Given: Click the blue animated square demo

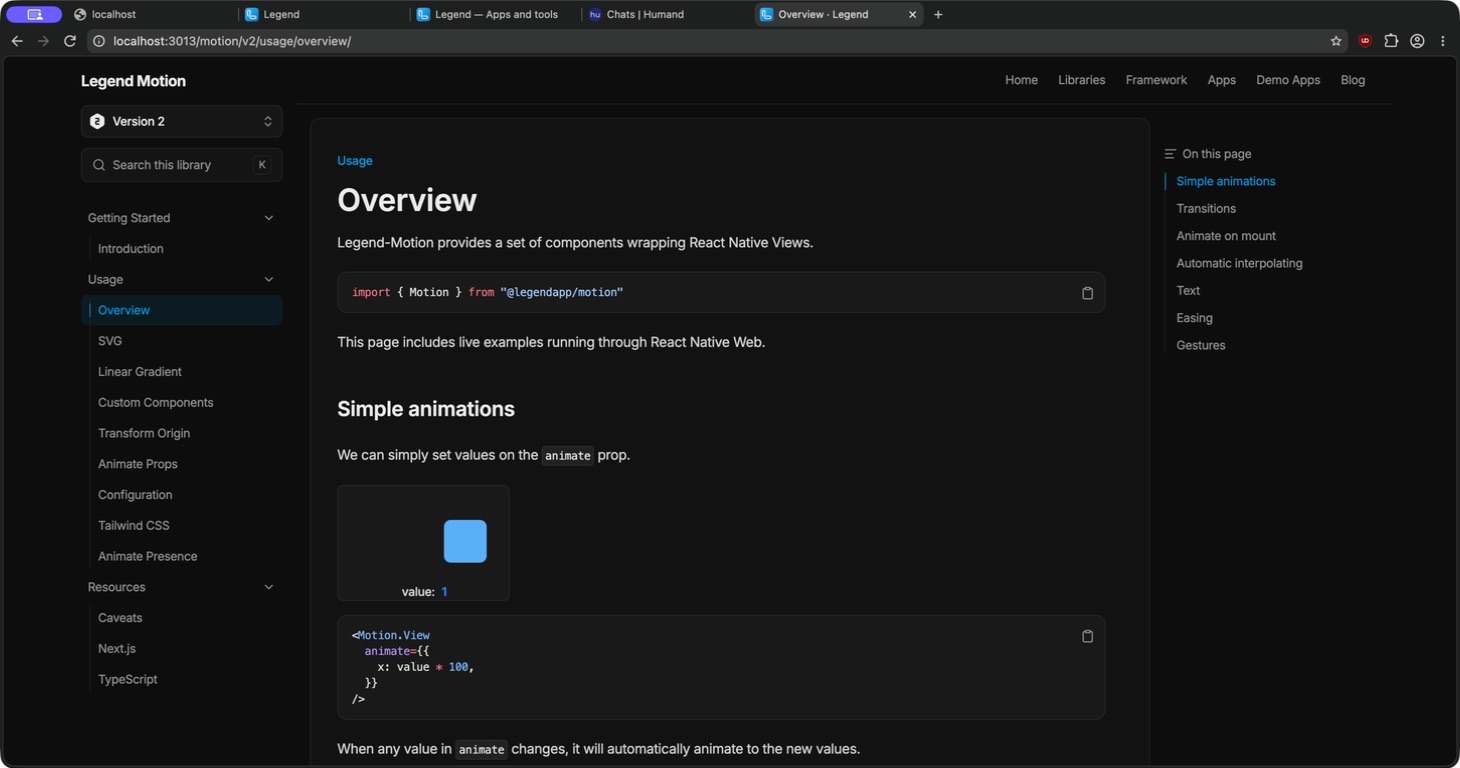Looking at the screenshot, I should coord(465,541).
